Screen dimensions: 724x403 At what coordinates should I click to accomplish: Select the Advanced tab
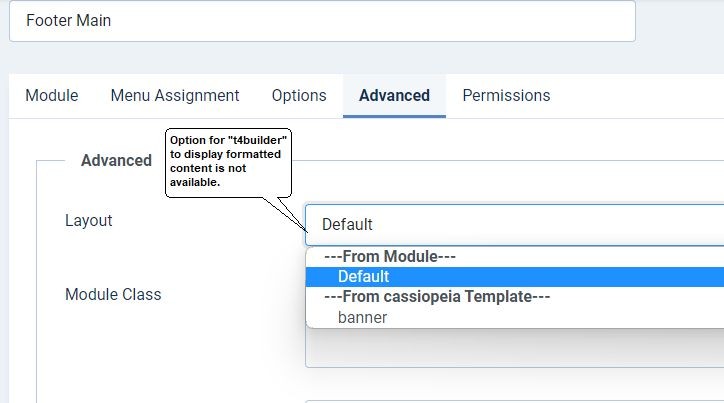click(x=394, y=96)
